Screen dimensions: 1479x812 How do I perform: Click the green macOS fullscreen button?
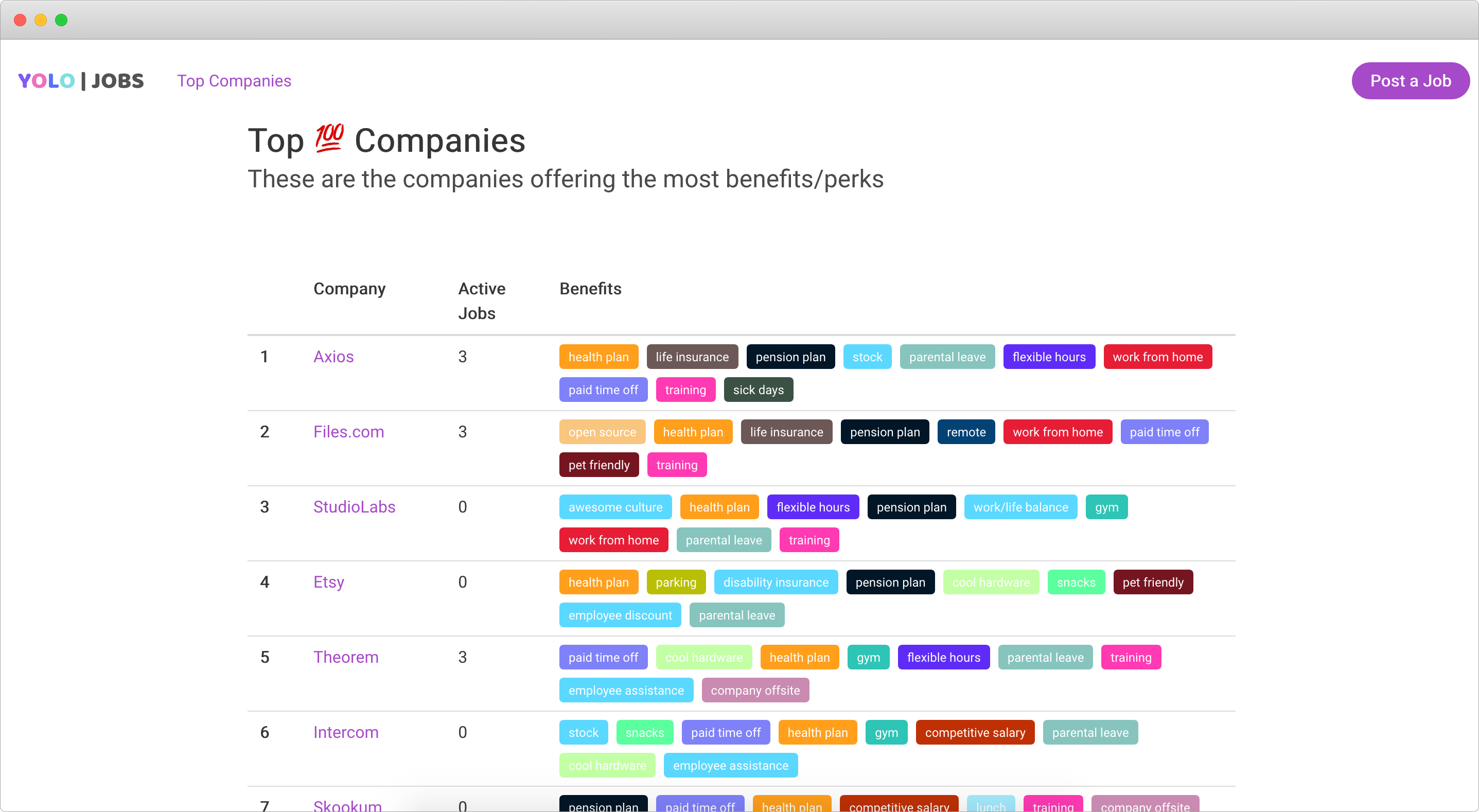point(61,20)
